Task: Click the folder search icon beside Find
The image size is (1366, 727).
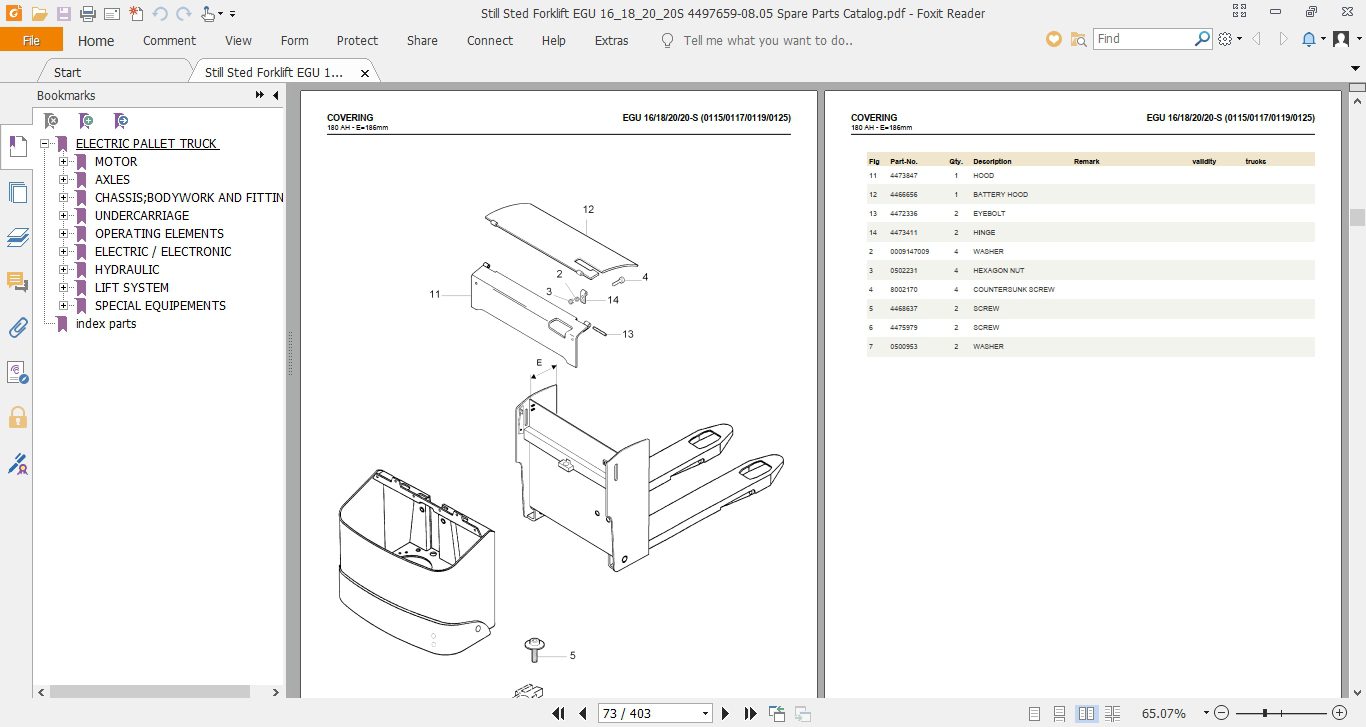Action: (x=1078, y=39)
